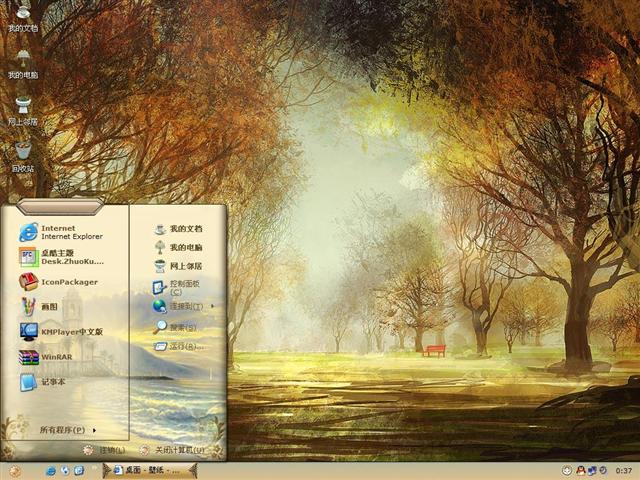Expand the quick launch overflow chevron
Image resolution: width=640 pixels, height=480 pixels.
click(94, 468)
